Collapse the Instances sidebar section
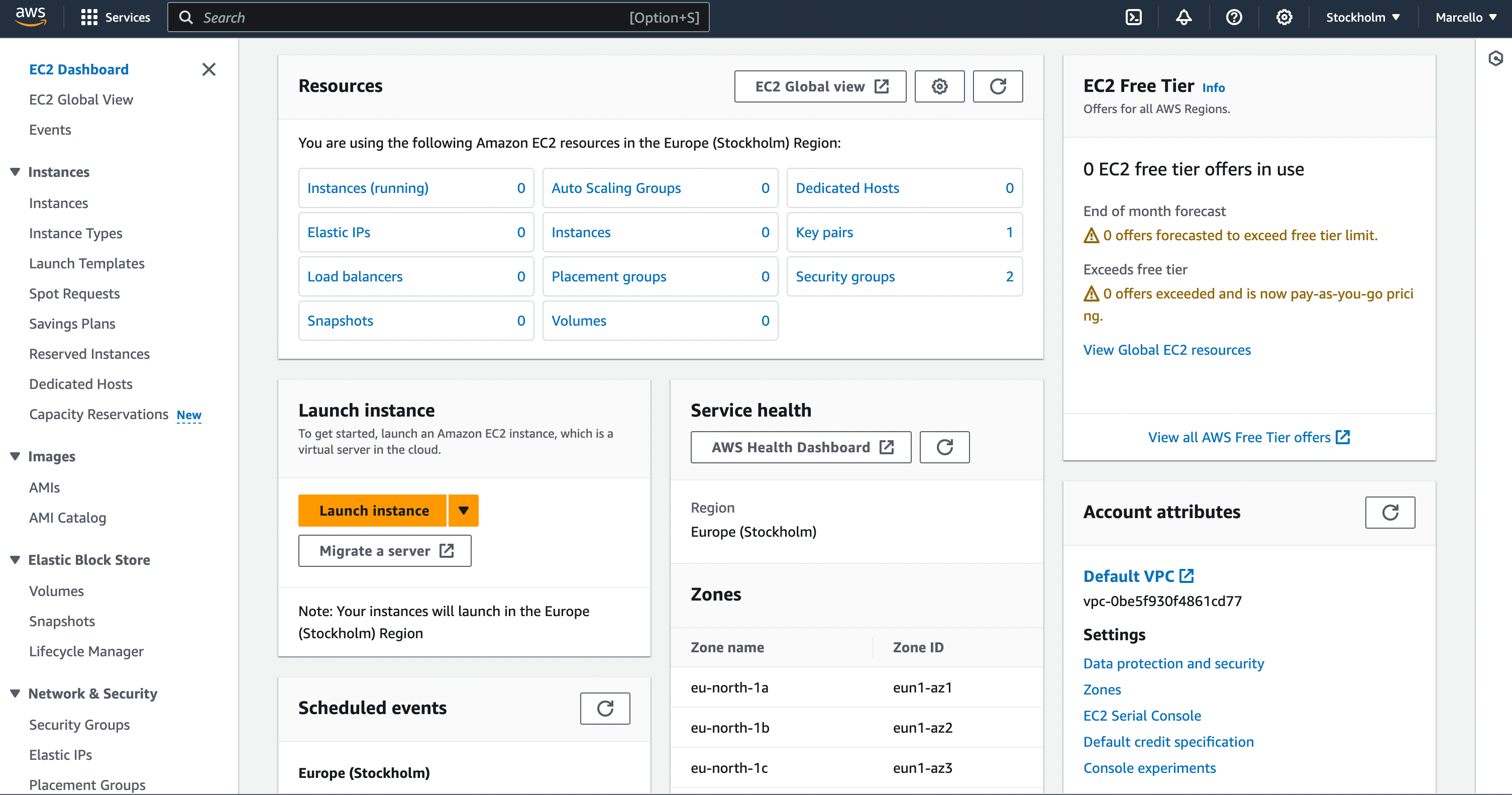 15,172
